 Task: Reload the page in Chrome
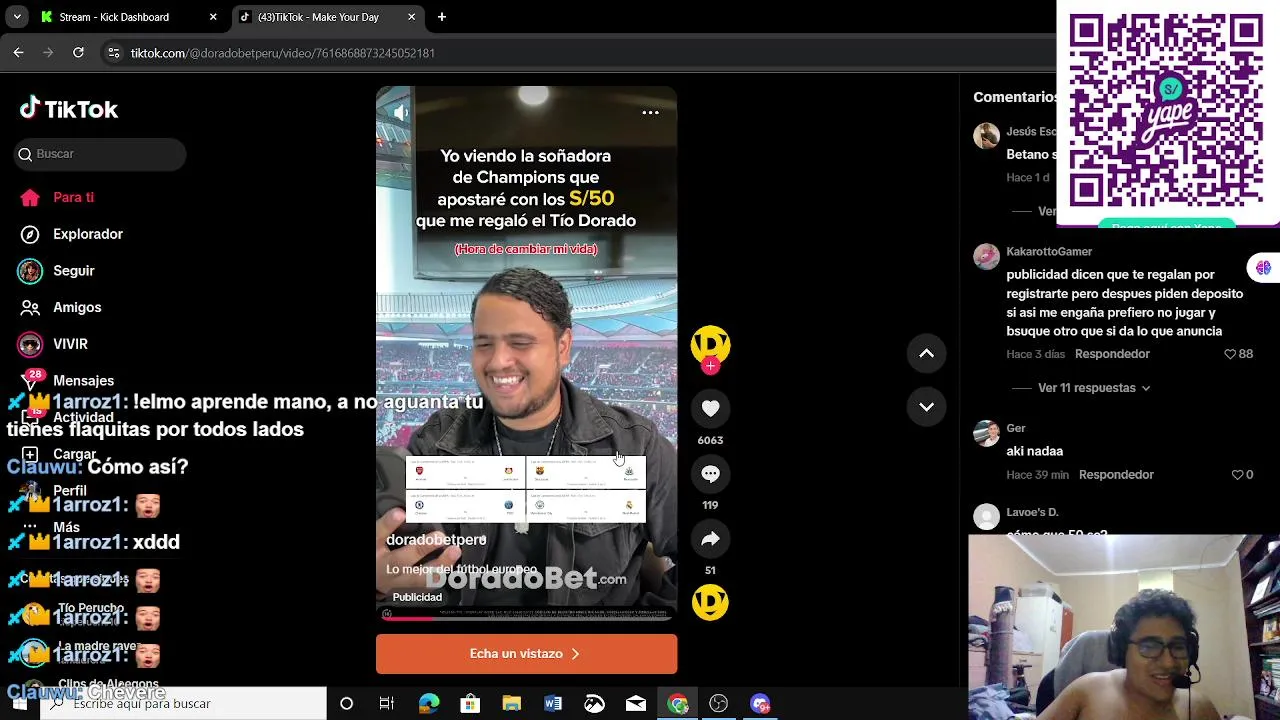[78, 53]
